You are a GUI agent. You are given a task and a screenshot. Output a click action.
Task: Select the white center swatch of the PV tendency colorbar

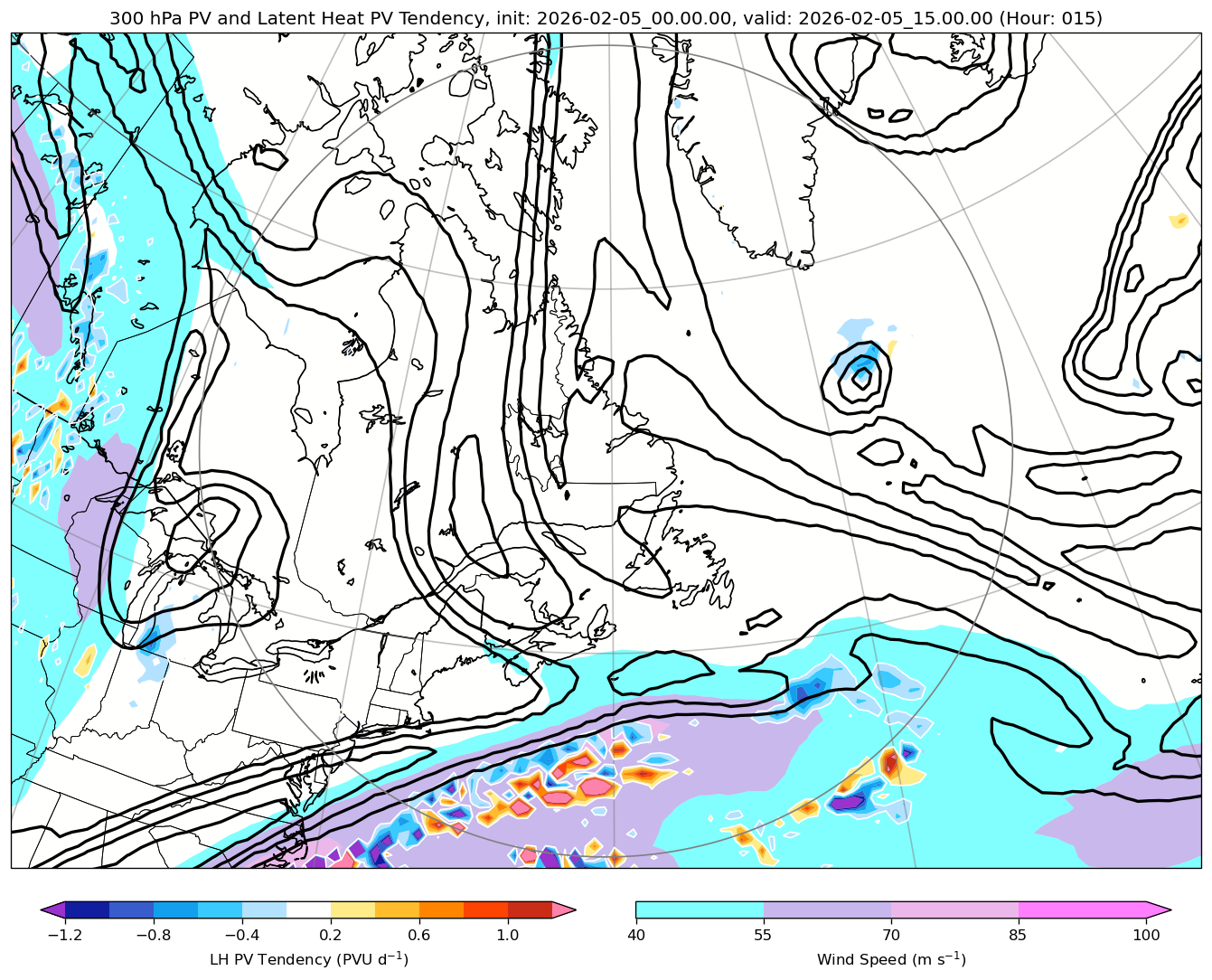coord(308,909)
